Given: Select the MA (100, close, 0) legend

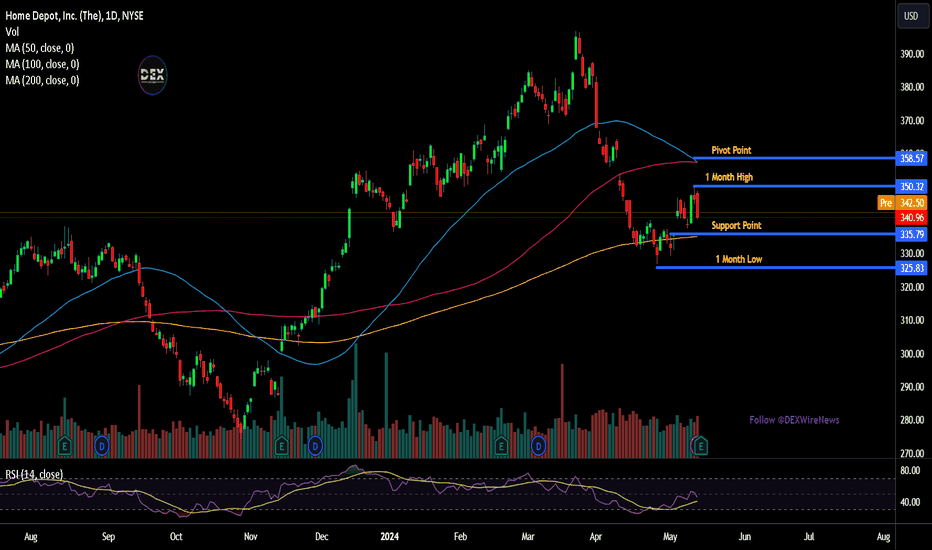Looking at the screenshot, I should click(42, 64).
